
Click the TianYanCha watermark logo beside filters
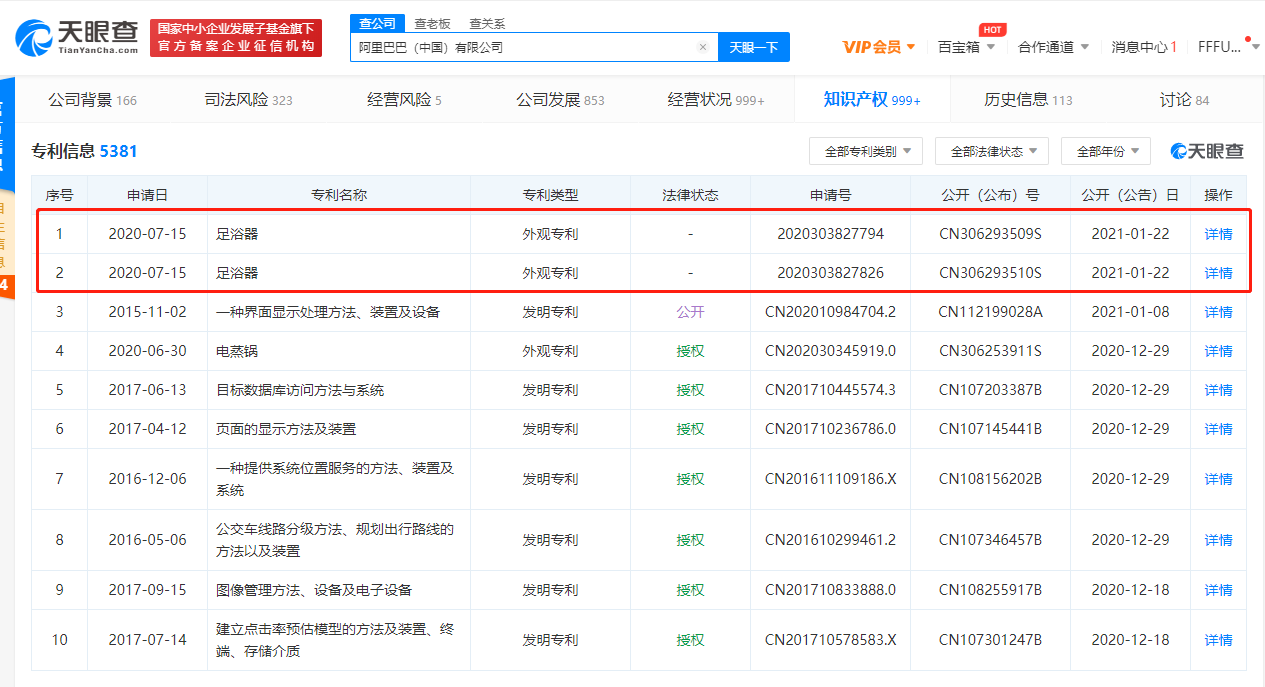point(1207,151)
